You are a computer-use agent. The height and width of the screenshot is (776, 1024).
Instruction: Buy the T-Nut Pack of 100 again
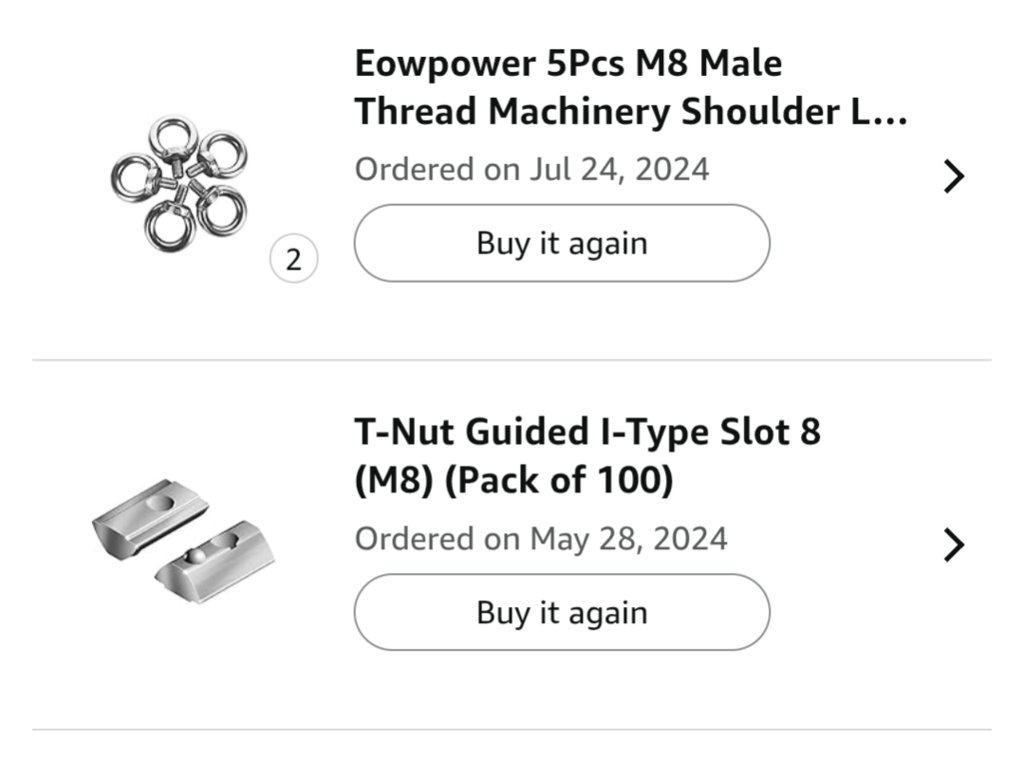pos(562,613)
